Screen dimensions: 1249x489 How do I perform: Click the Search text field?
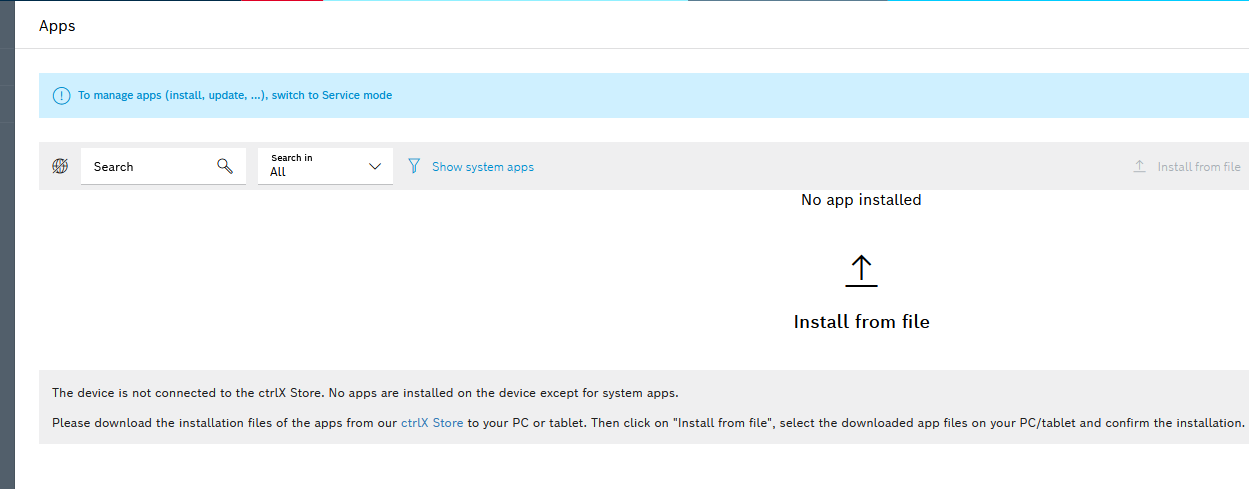click(x=163, y=167)
